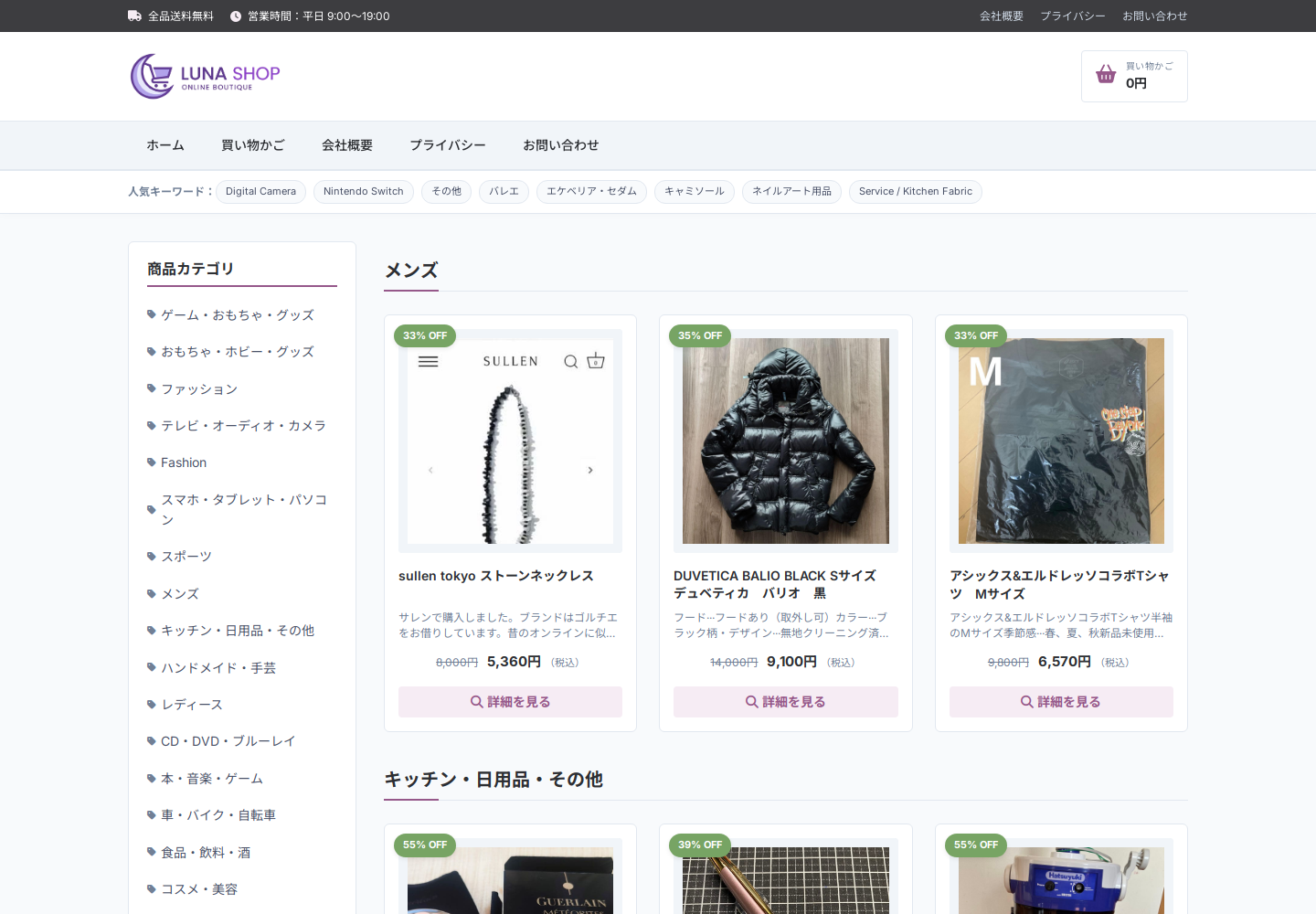Image resolution: width=1316 pixels, height=914 pixels.
Task: Click magnifier icon on アシックス detail button
Action: click(x=1026, y=702)
